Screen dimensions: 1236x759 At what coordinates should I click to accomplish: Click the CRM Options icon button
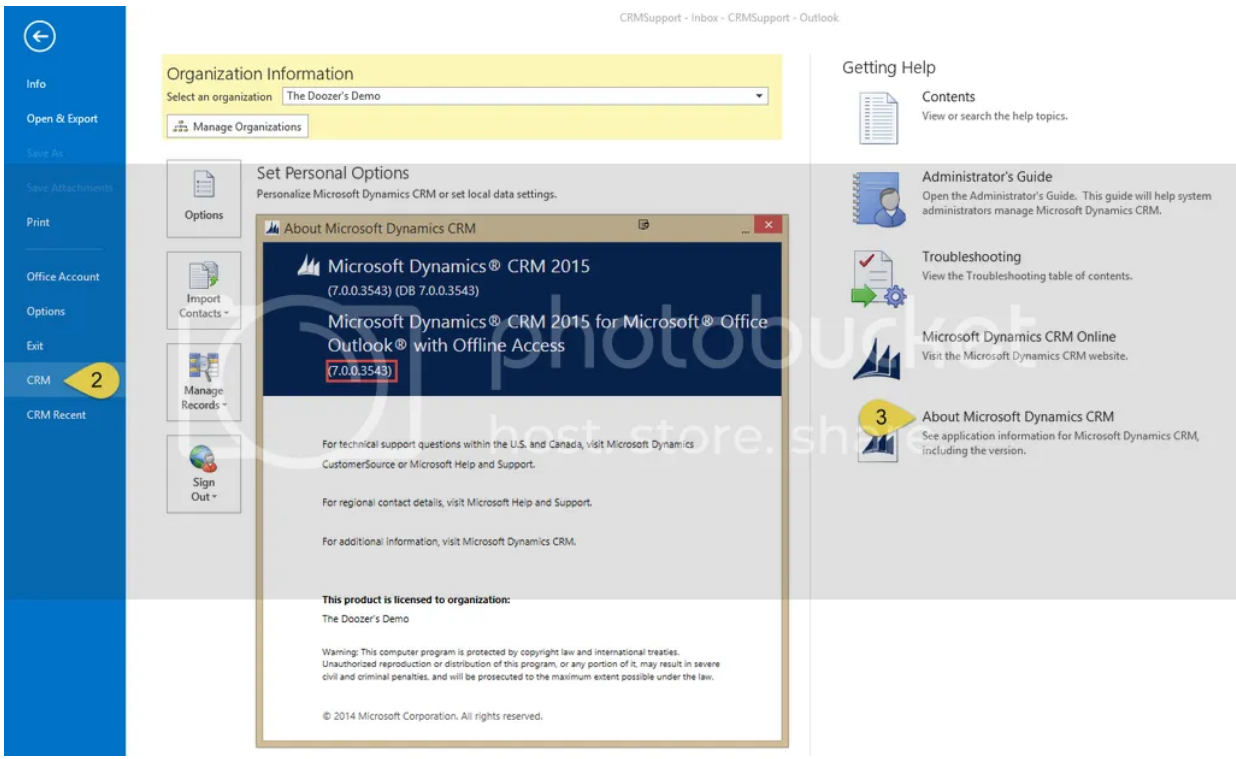(204, 197)
